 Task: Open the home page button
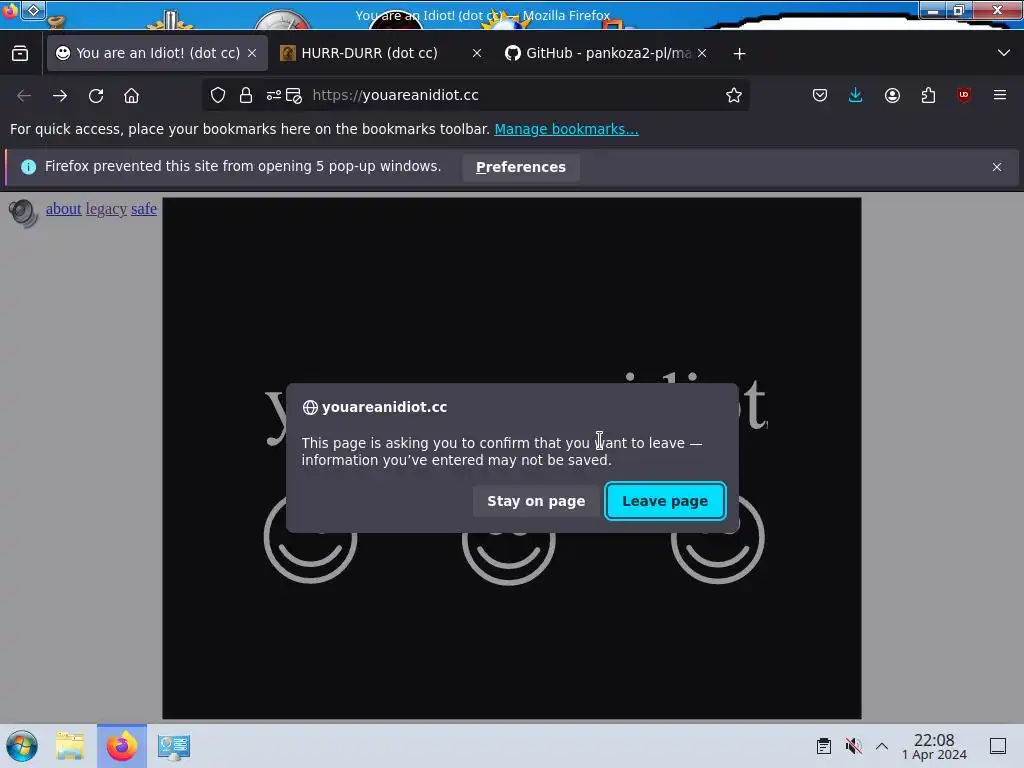131,96
